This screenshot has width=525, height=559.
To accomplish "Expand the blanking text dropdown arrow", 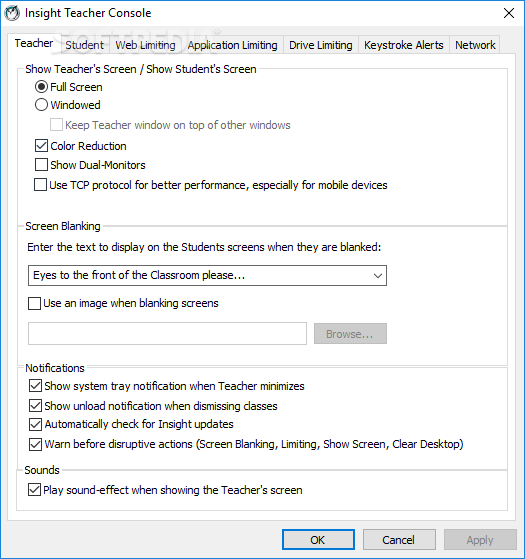I will [378, 276].
